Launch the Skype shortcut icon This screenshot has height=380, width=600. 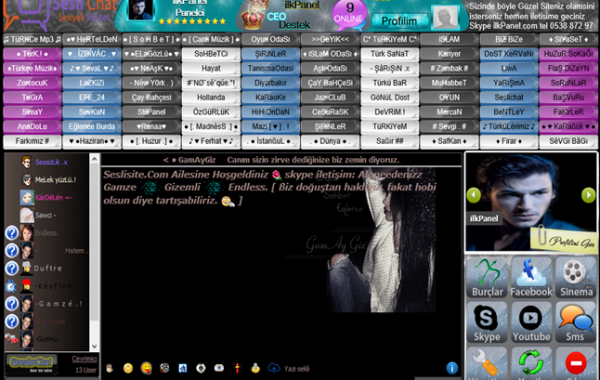pos(487,322)
